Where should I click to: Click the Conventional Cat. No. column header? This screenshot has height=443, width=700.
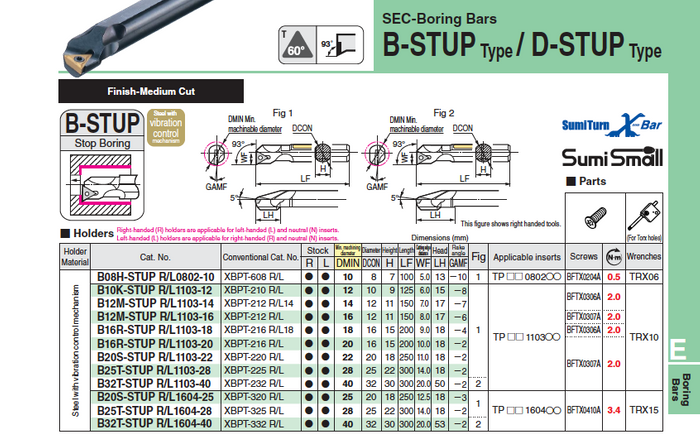click(x=261, y=257)
